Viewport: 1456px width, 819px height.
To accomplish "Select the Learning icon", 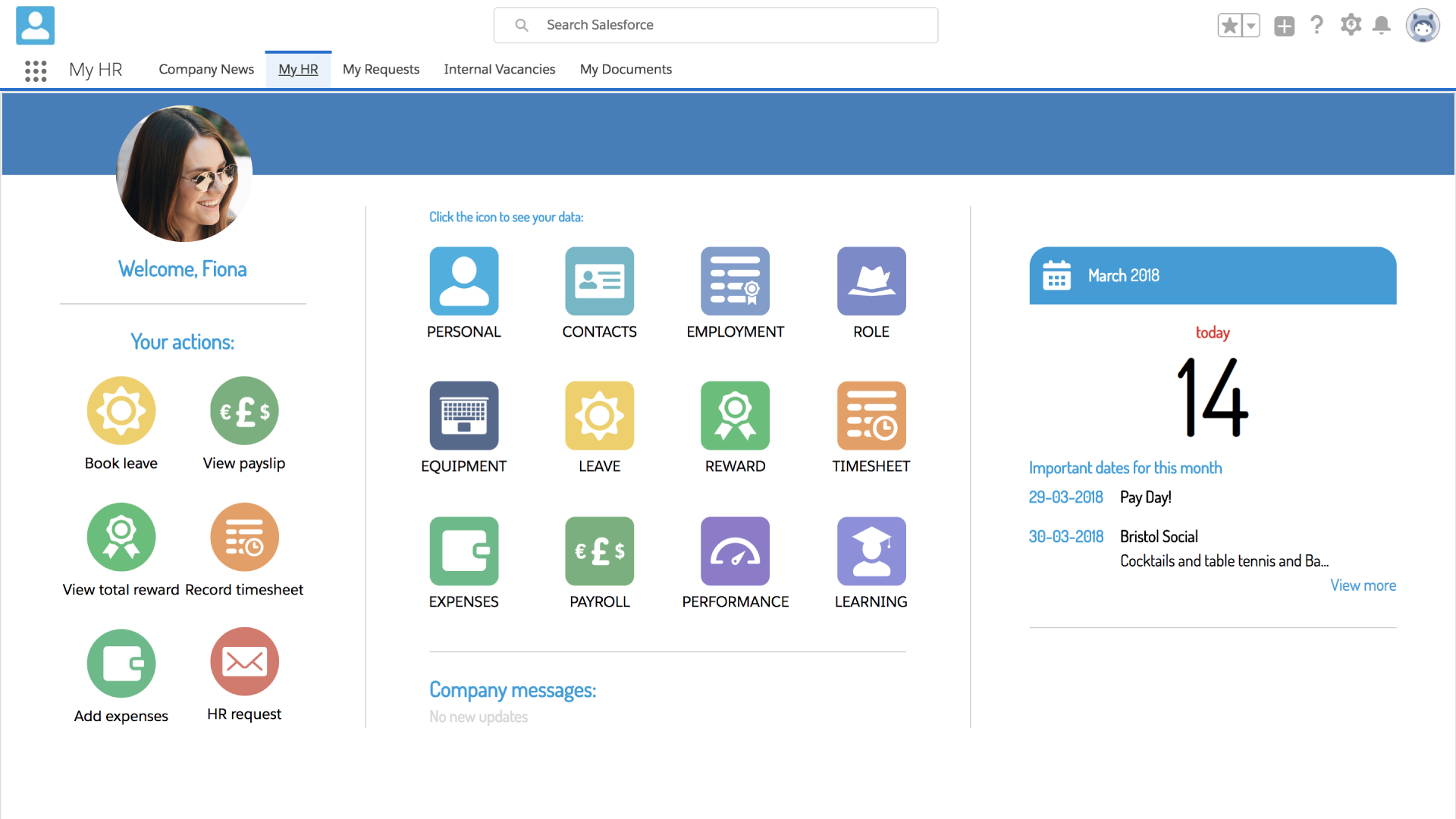I will [x=871, y=551].
